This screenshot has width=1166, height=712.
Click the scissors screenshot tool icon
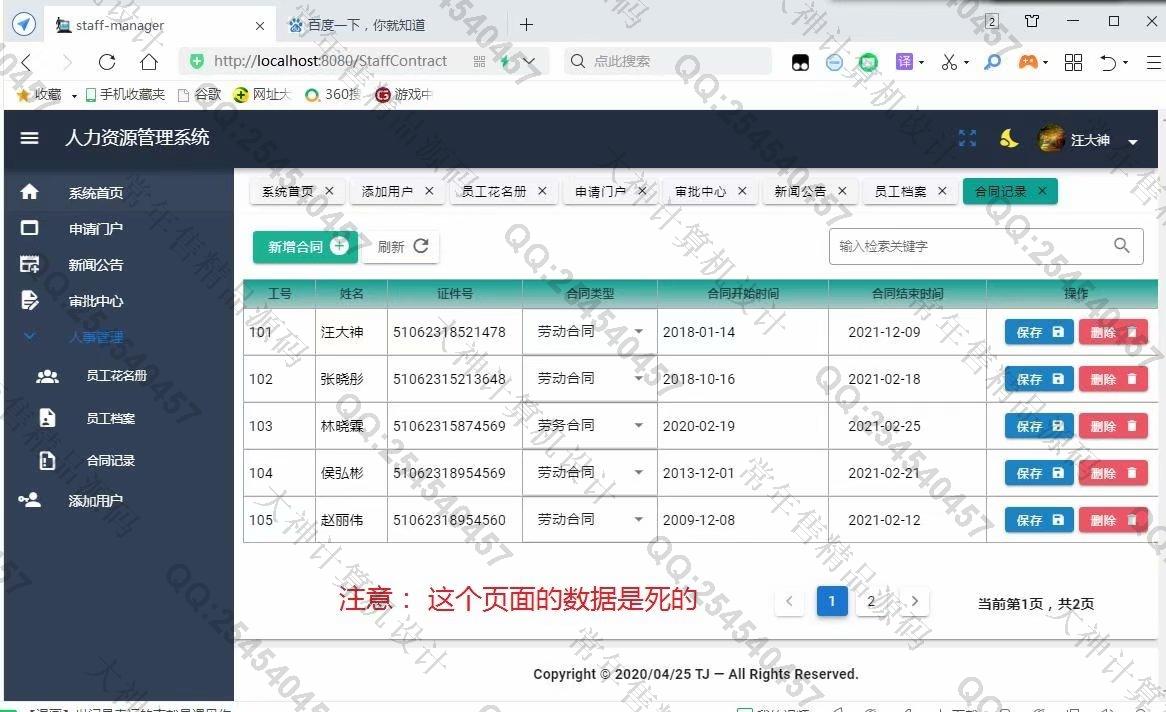coord(950,62)
